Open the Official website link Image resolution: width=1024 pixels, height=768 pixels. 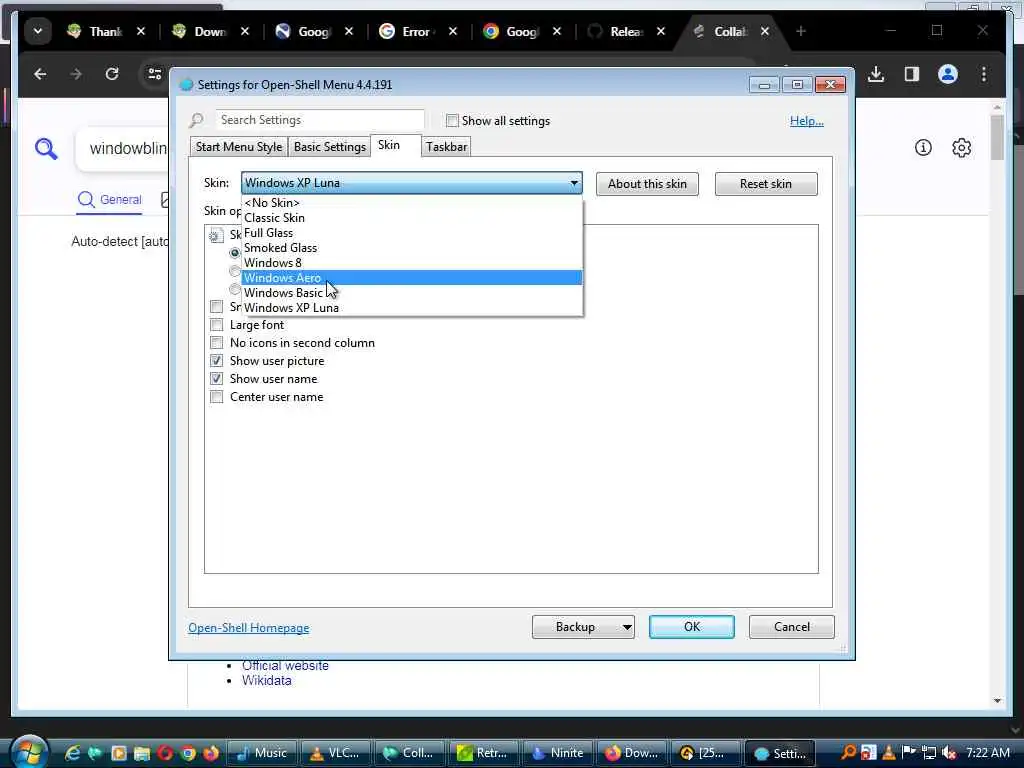pyautogui.click(x=285, y=665)
